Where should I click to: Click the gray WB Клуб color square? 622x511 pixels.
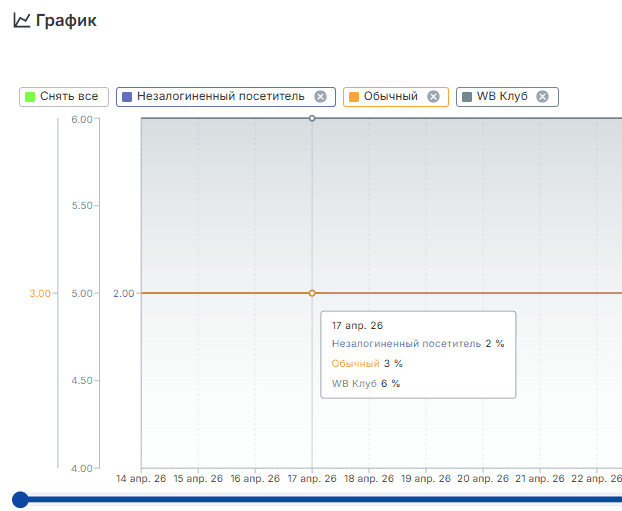[467, 97]
